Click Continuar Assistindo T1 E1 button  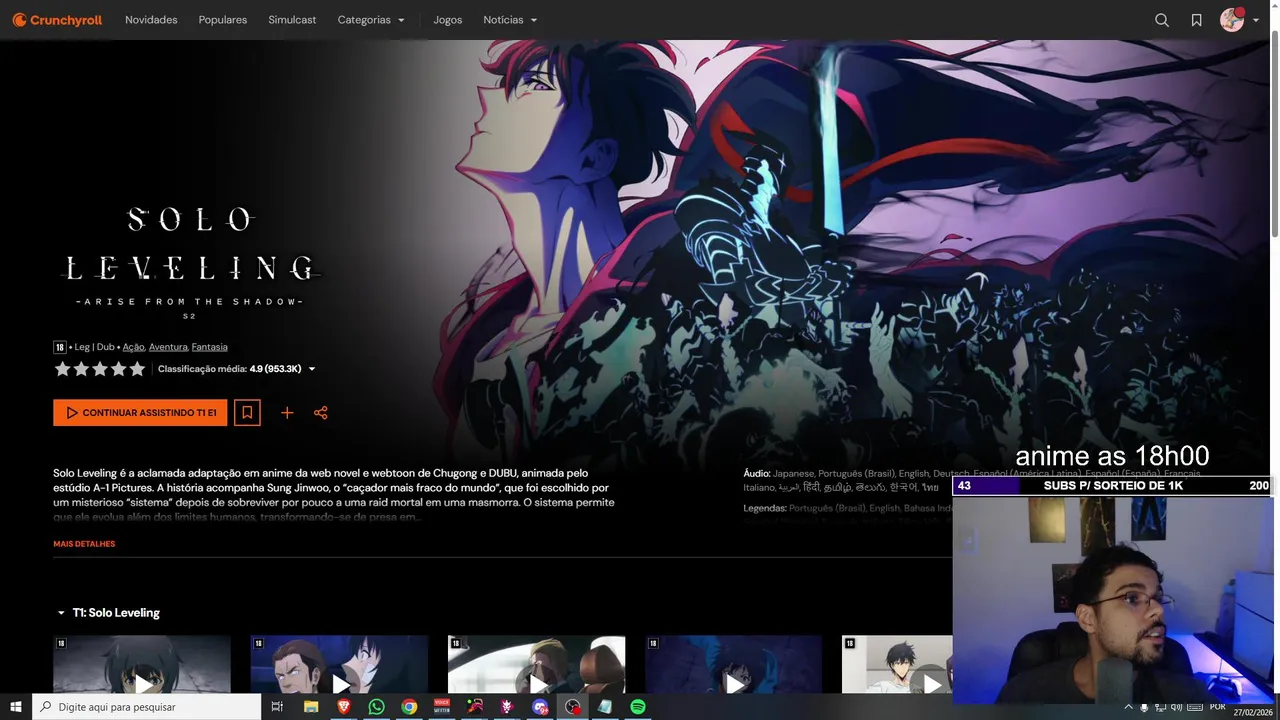pyautogui.click(x=140, y=413)
